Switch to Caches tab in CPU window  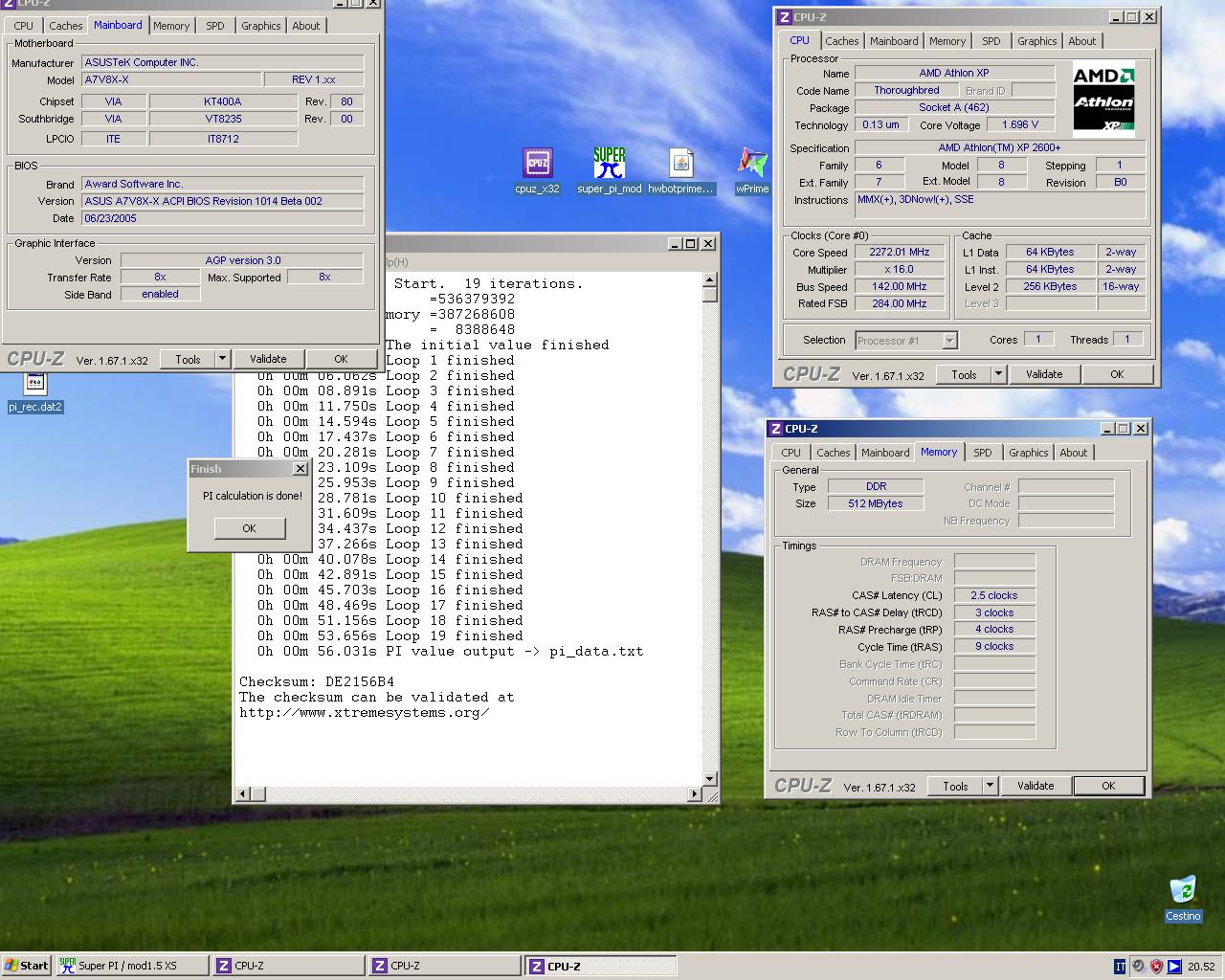(x=842, y=41)
